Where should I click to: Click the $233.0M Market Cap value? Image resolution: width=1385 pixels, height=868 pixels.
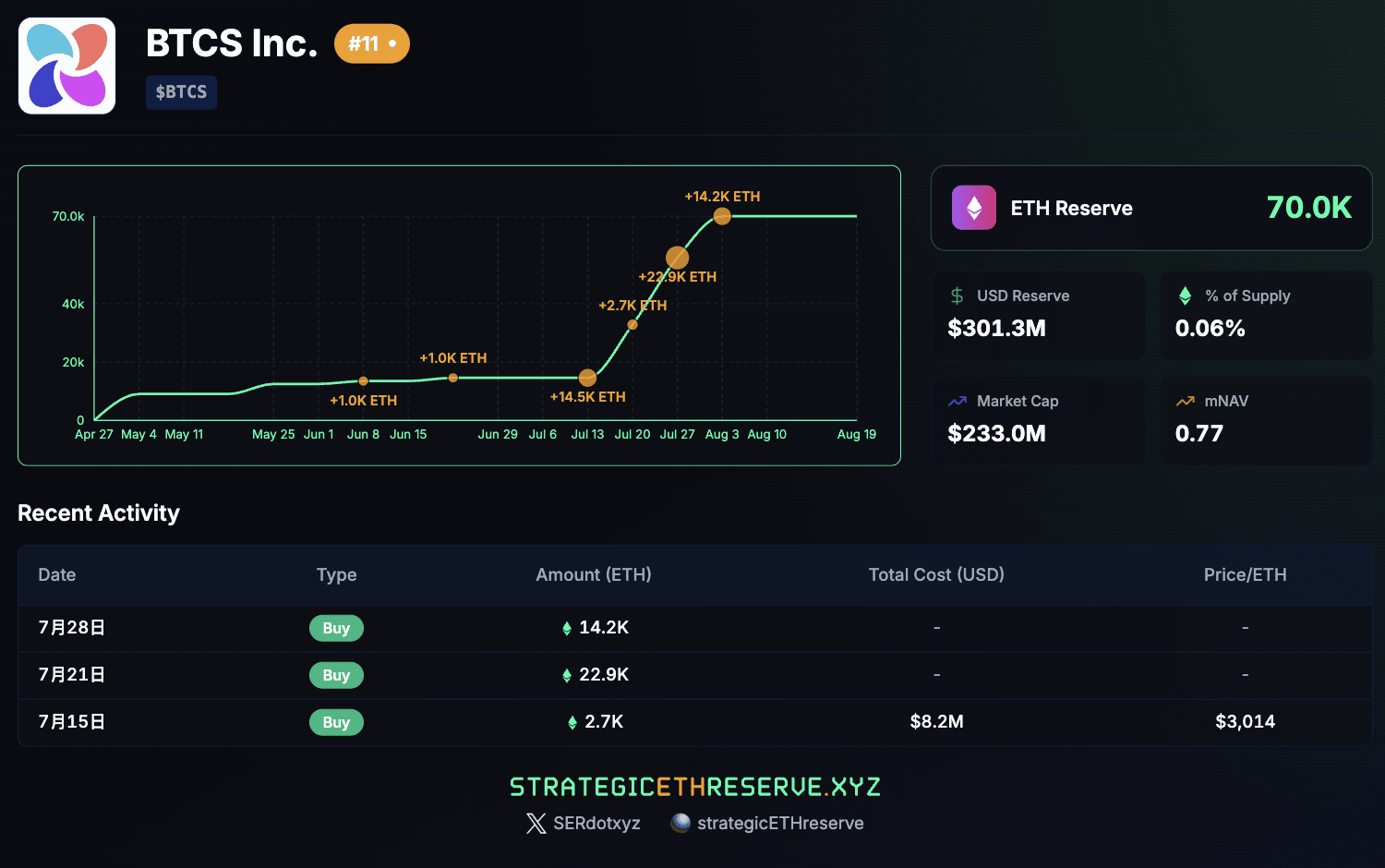point(996,434)
